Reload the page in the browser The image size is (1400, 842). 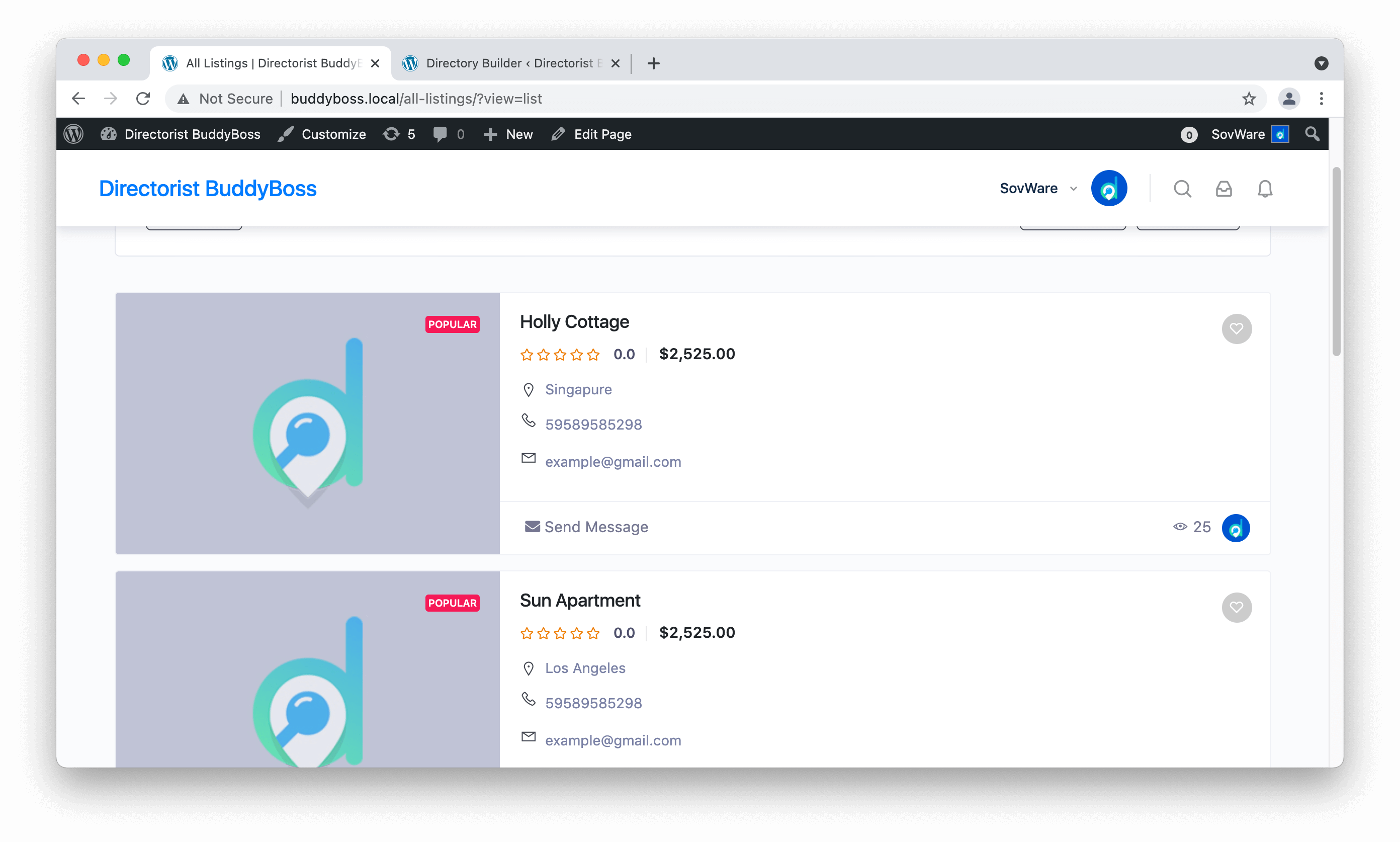coord(143,99)
